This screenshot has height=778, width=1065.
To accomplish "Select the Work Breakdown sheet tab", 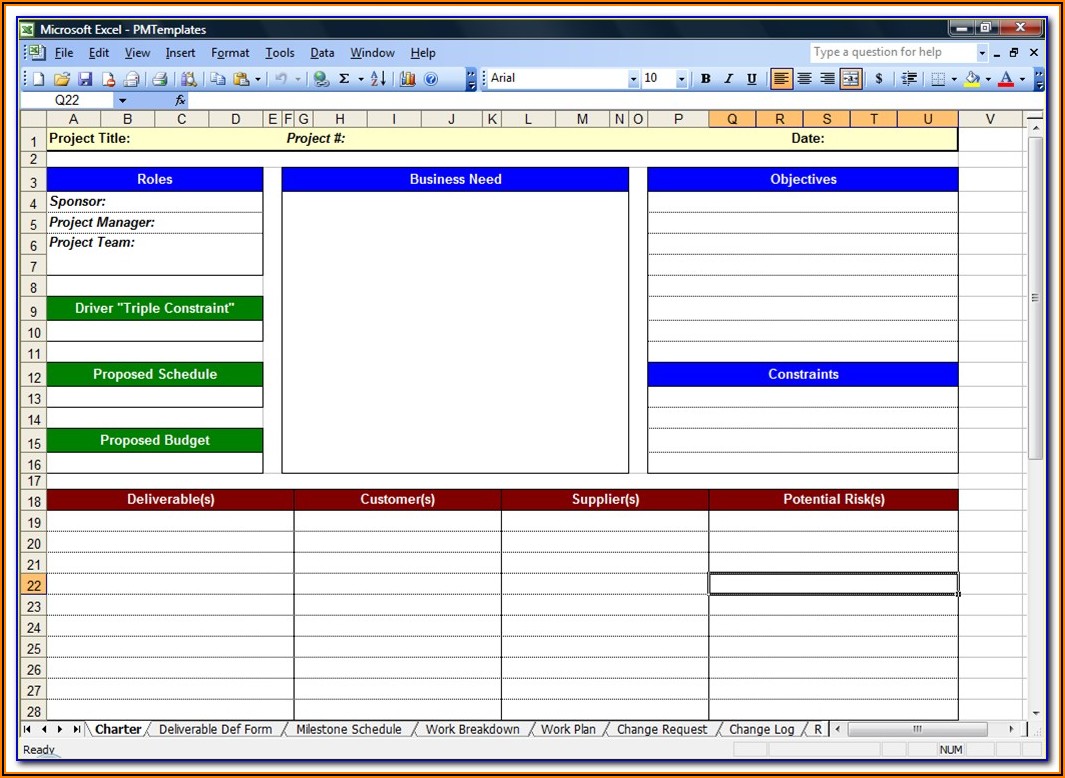I will [x=472, y=729].
